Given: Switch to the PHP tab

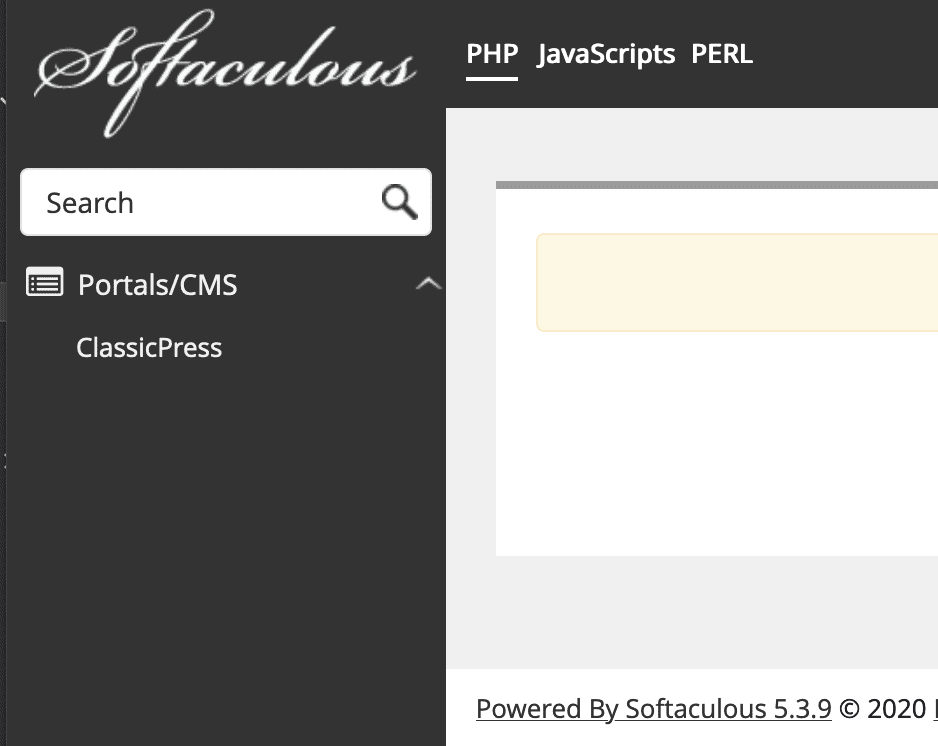Looking at the screenshot, I should (492, 54).
